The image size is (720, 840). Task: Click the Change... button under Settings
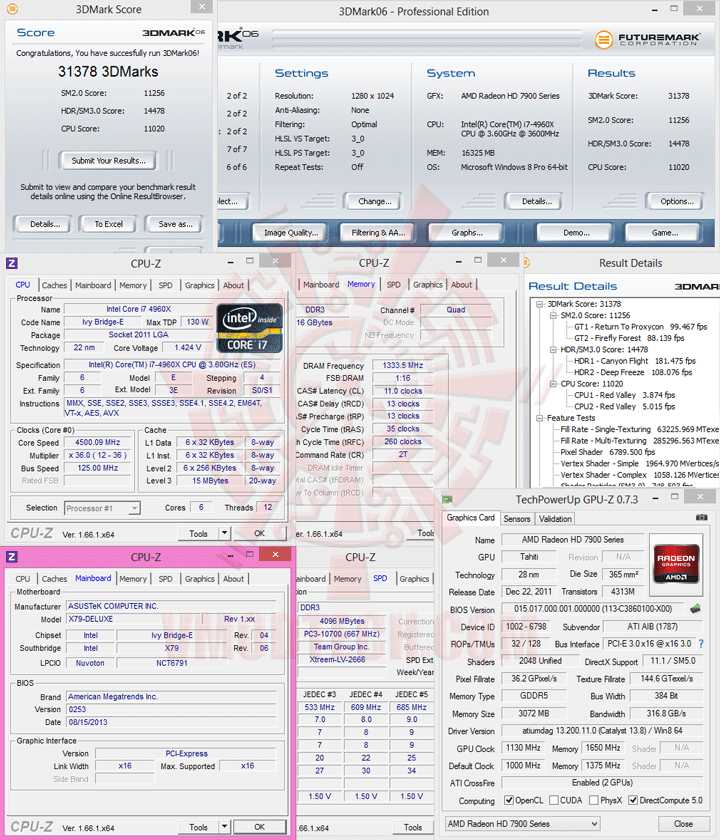374,201
